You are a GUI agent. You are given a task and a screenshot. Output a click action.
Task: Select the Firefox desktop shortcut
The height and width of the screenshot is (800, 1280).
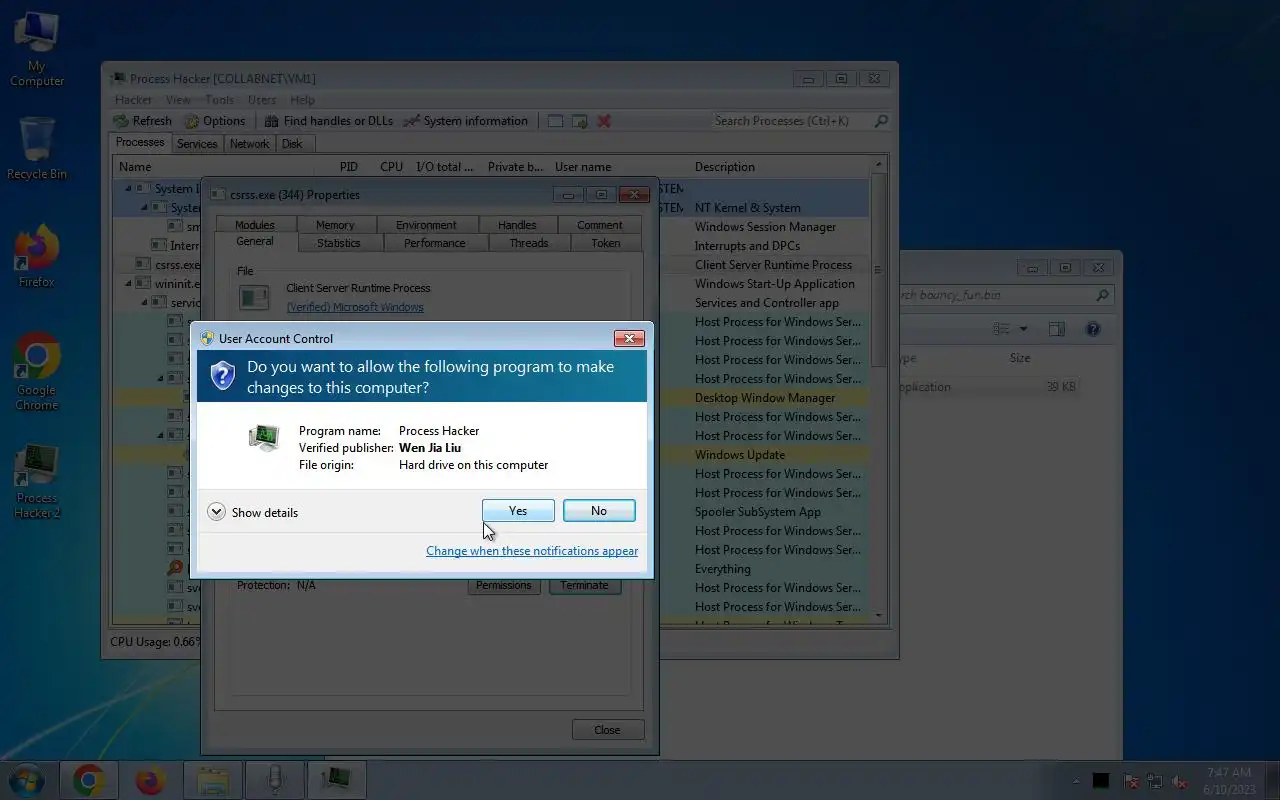[37, 256]
